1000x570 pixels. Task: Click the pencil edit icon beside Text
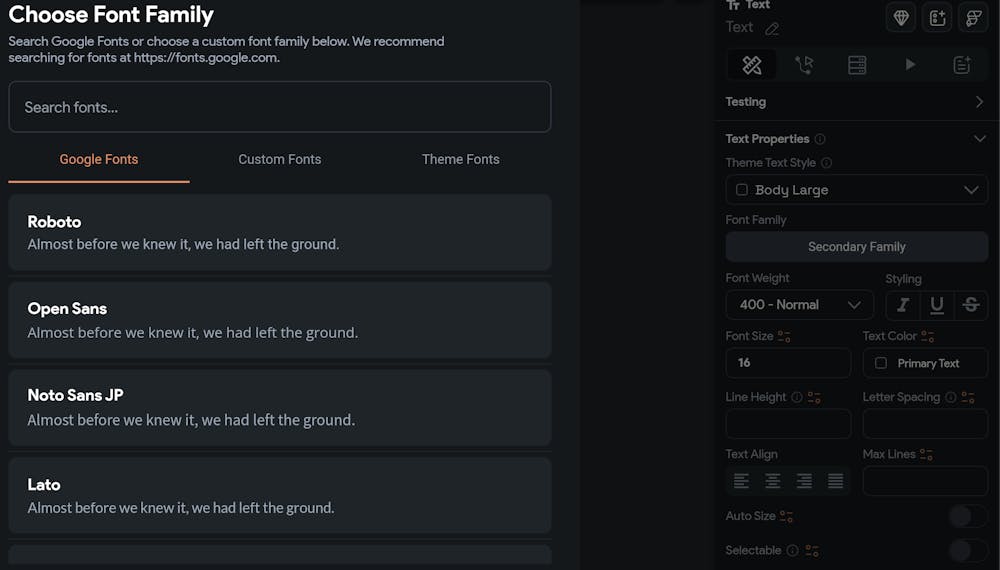772,29
